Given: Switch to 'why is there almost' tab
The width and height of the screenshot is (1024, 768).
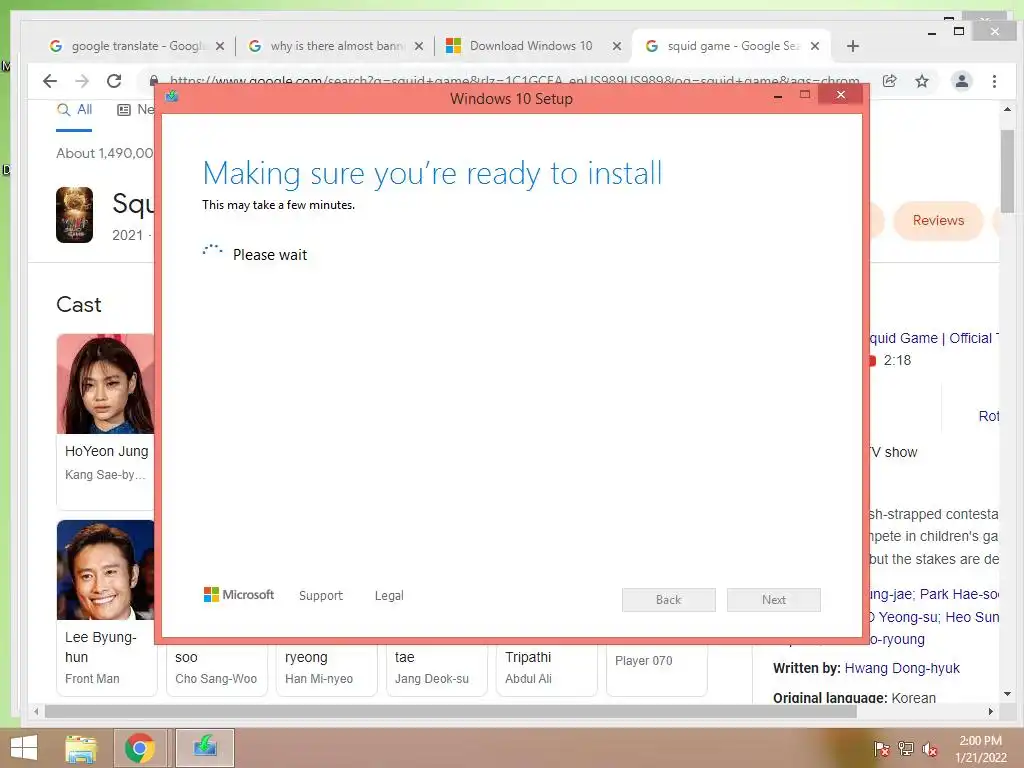Looking at the screenshot, I should (336, 46).
